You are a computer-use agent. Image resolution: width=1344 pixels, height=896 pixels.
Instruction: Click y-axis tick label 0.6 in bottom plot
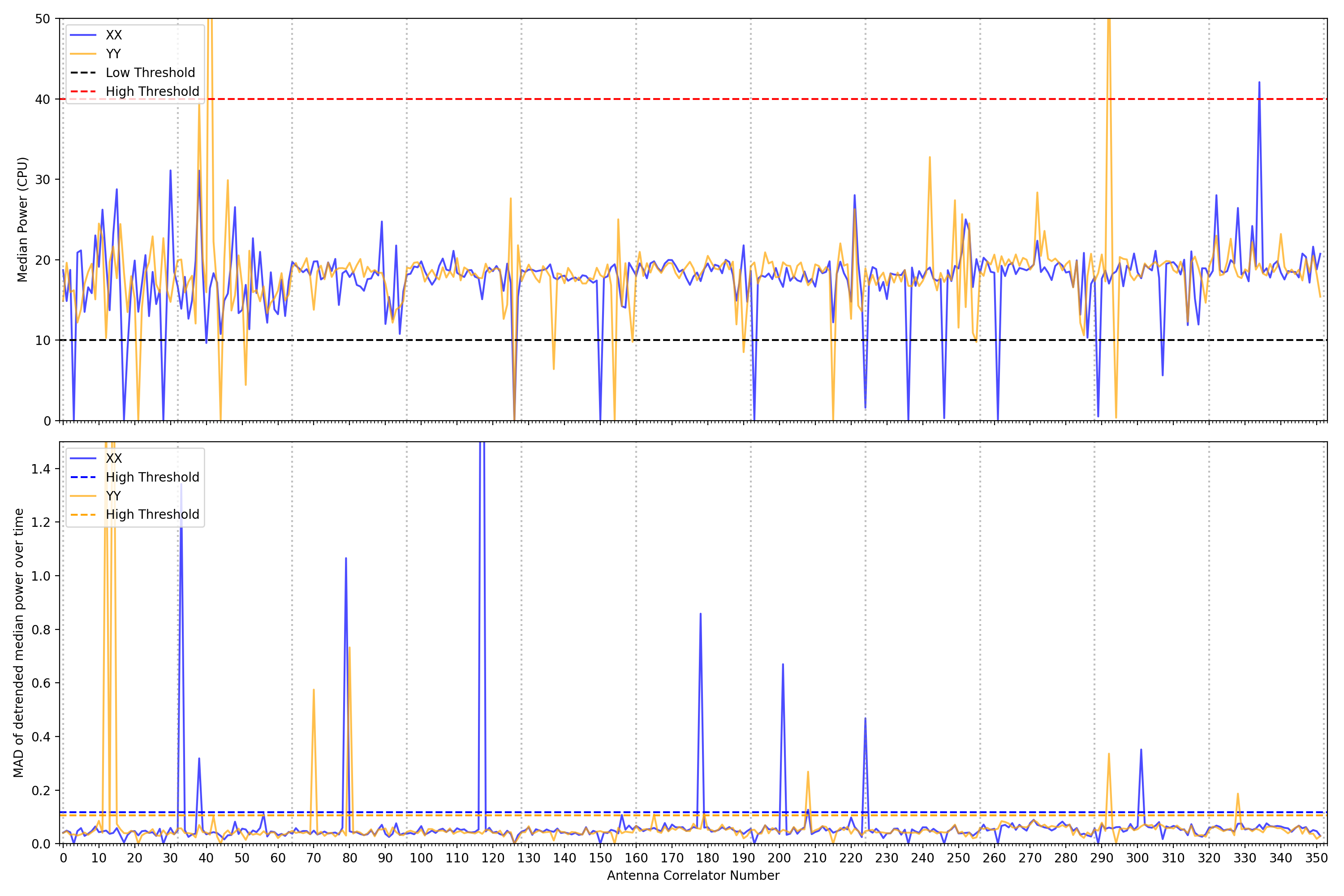(41, 684)
